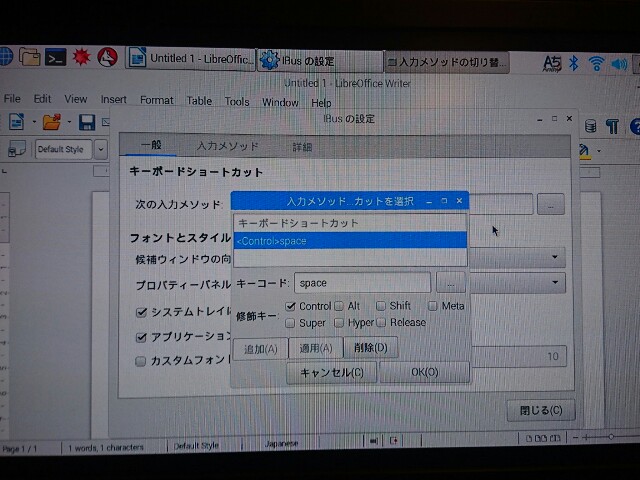Click the キーコード space input field
640x480 pixels.
click(362, 283)
